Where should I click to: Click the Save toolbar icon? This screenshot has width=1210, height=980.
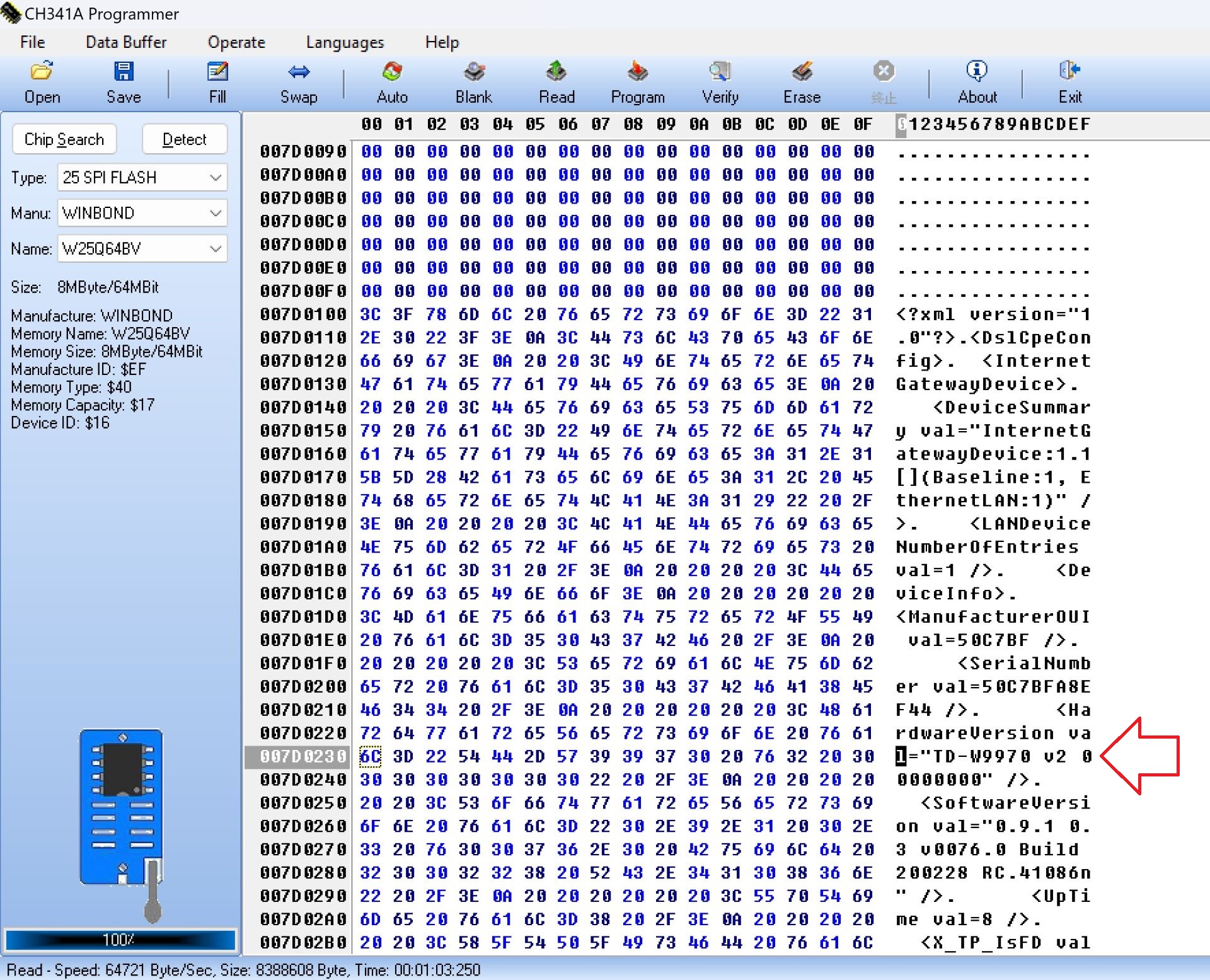[x=124, y=71]
